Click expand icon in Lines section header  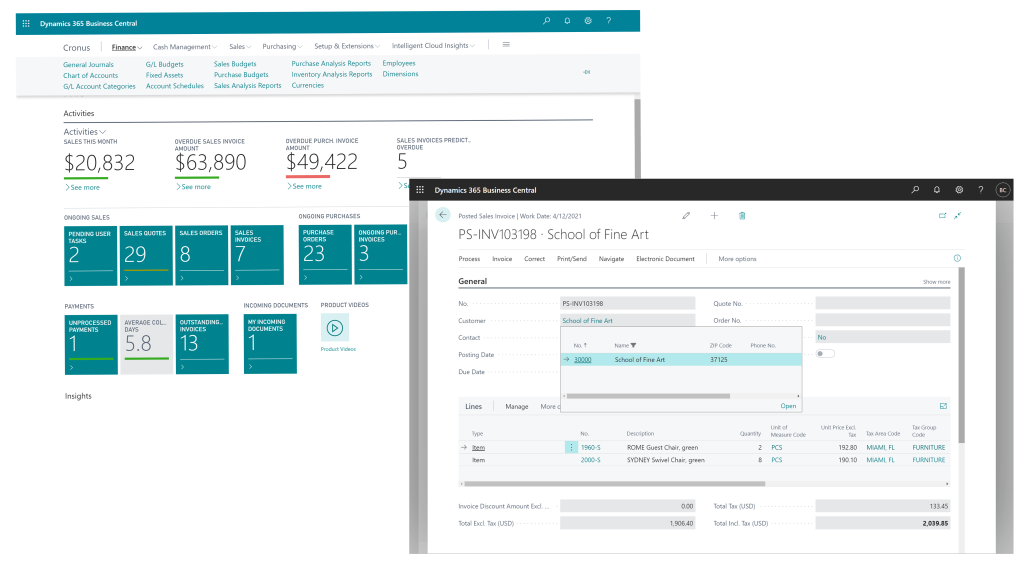[x=943, y=406]
